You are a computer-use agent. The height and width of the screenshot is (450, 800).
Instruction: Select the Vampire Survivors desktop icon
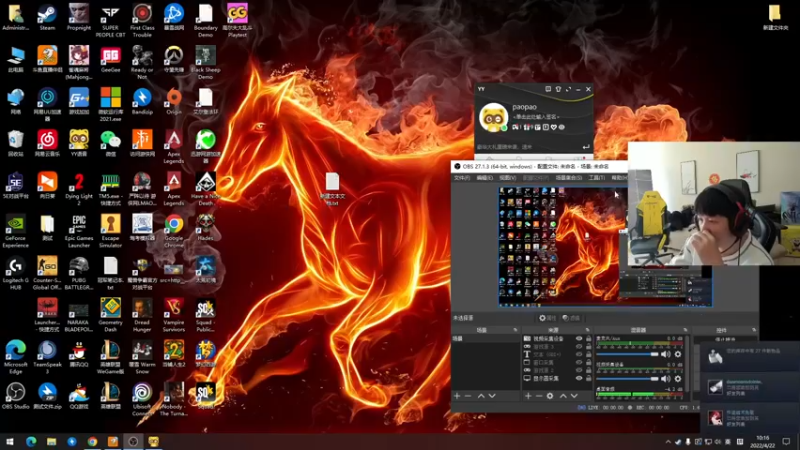pos(173,315)
